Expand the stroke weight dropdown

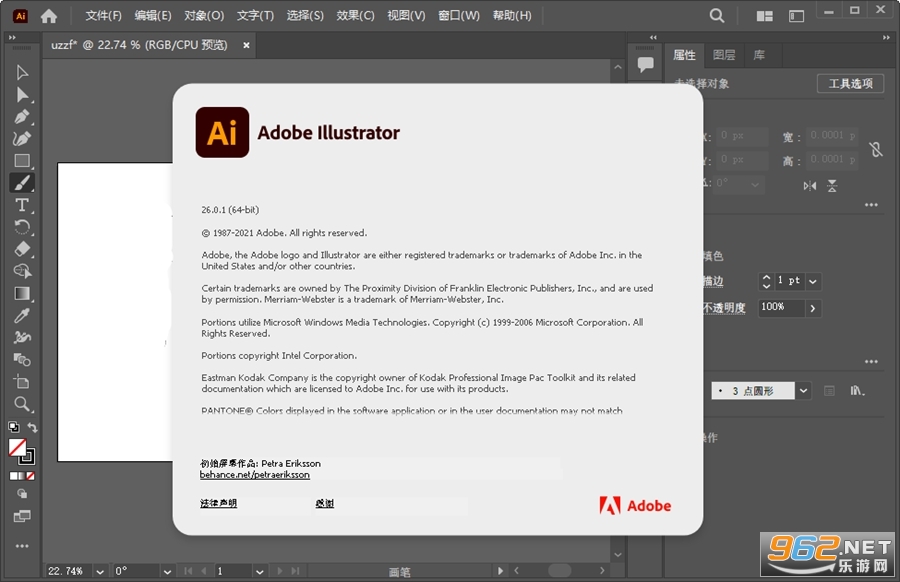813,281
